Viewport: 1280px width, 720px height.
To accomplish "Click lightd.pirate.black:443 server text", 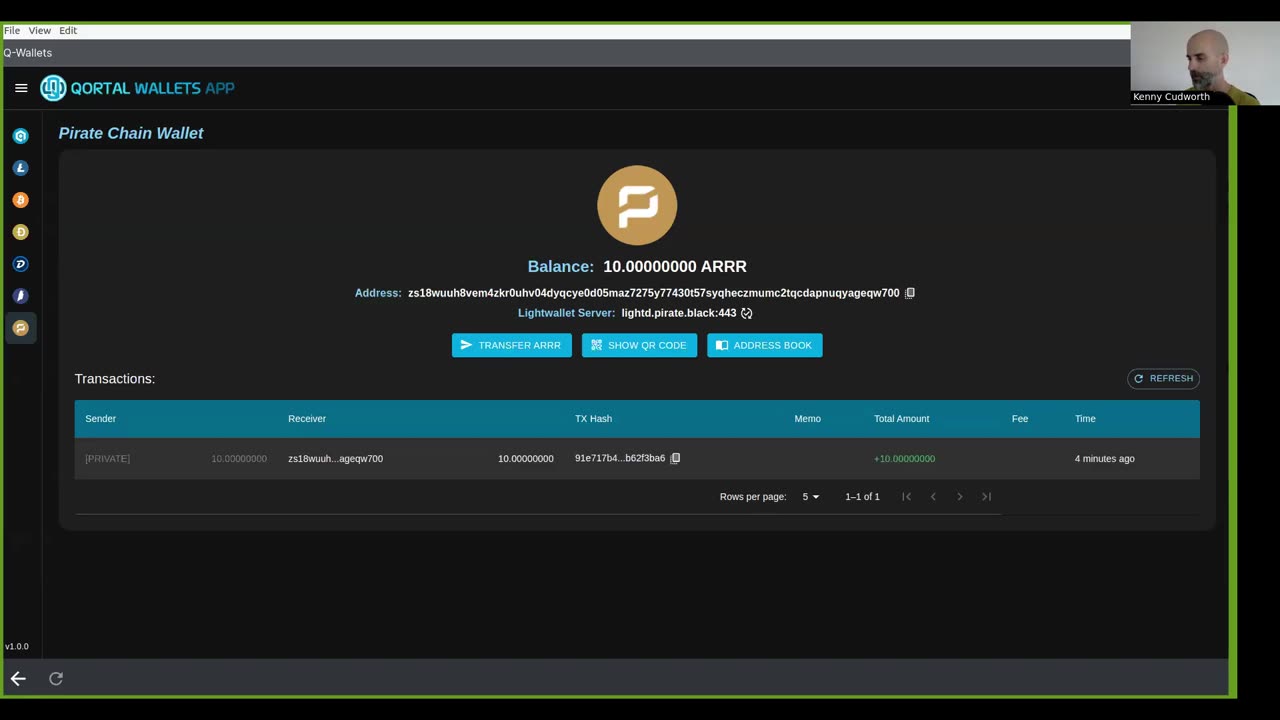I will point(678,313).
